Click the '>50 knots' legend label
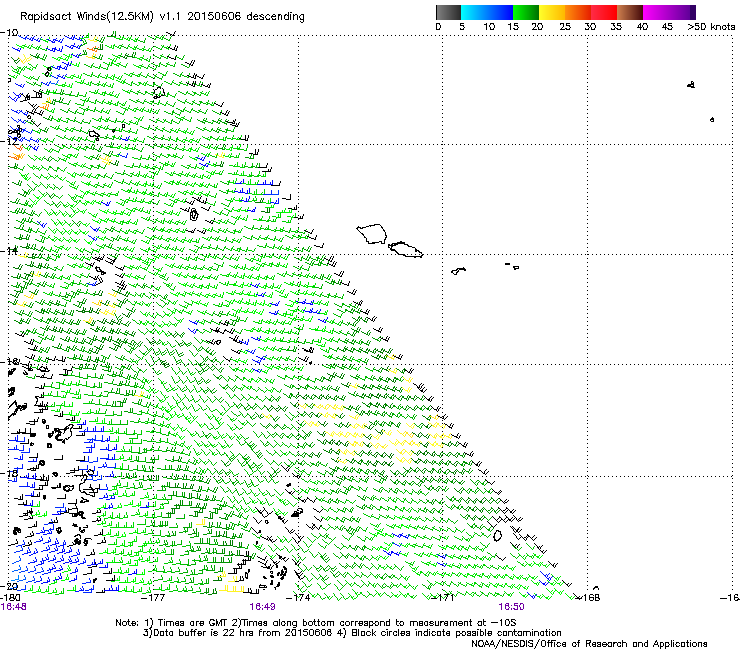The image size is (740, 650). (x=711, y=27)
